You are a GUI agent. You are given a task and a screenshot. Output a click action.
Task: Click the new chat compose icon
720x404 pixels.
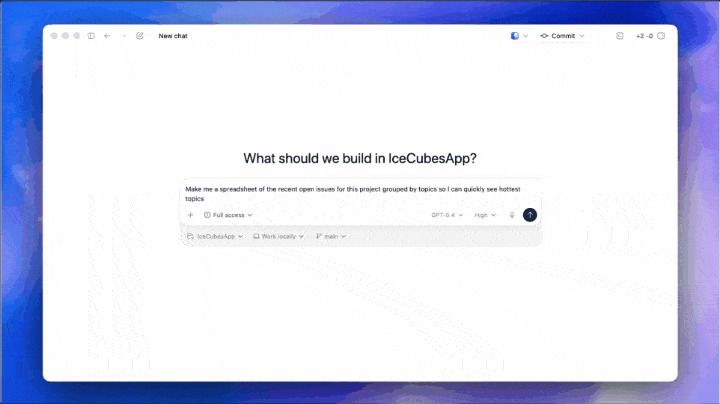tap(140, 36)
